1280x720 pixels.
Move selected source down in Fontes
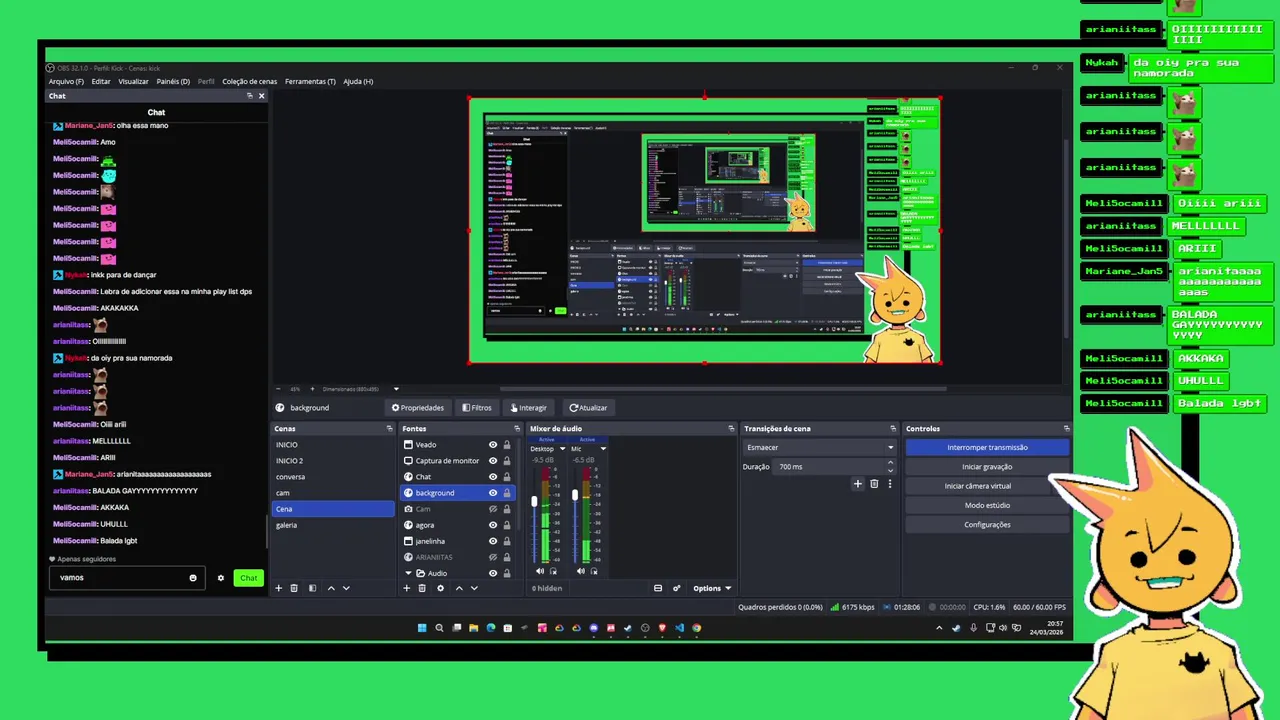474,588
